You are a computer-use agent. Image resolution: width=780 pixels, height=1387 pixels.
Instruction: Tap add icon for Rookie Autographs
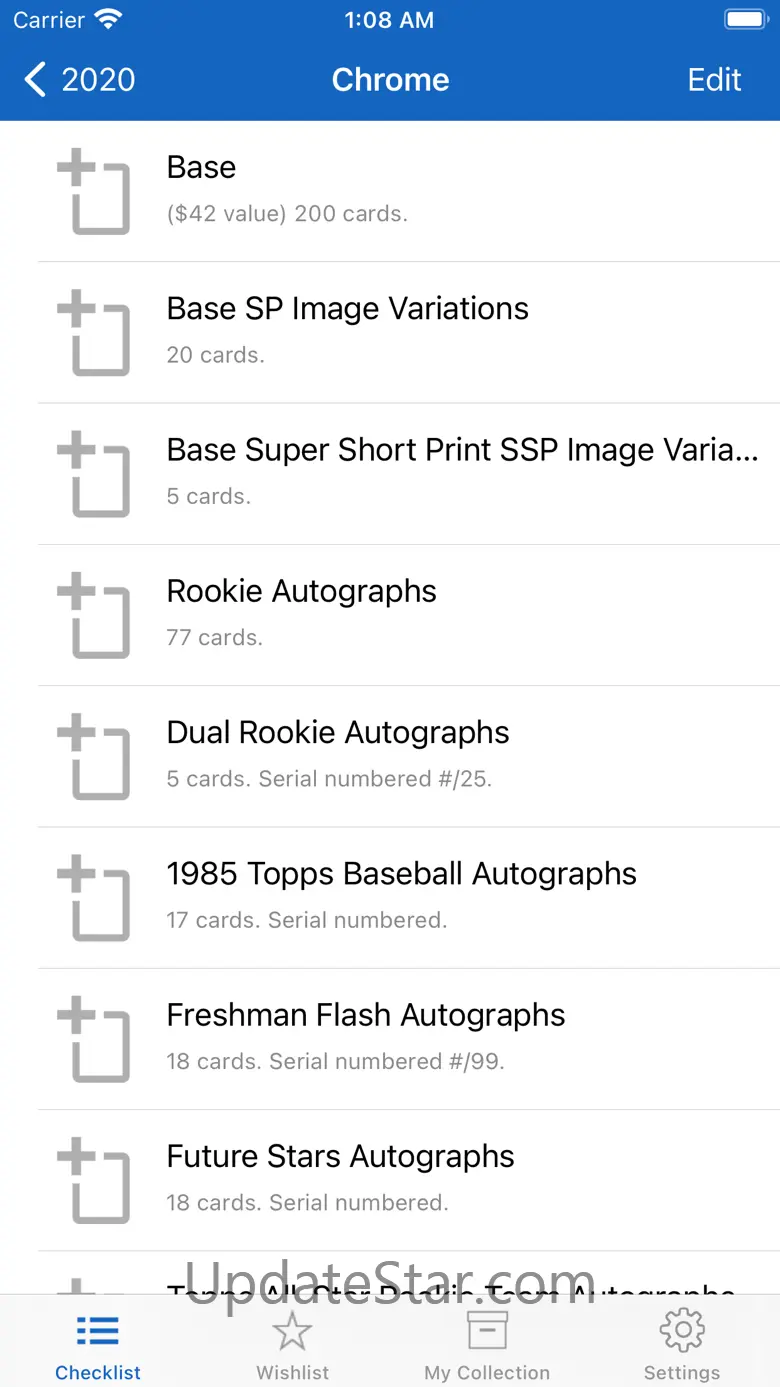[x=94, y=615]
